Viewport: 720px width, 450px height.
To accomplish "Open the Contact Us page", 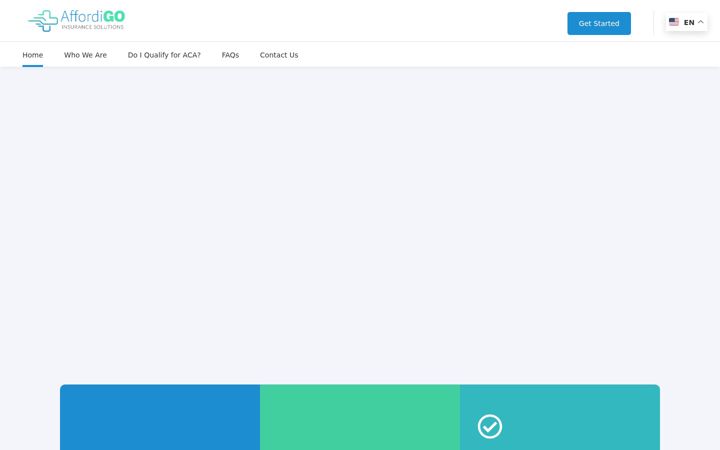I will pos(279,55).
